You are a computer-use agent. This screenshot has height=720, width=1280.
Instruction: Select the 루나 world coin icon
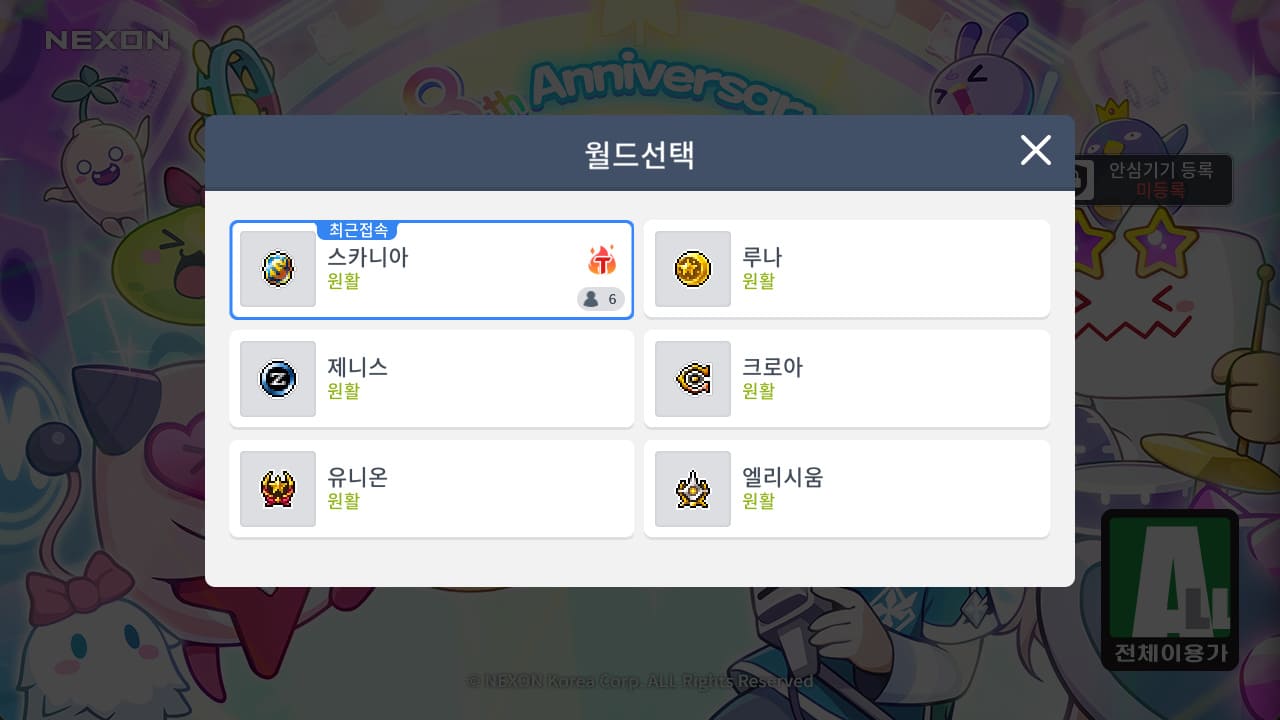(x=693, y=269)
